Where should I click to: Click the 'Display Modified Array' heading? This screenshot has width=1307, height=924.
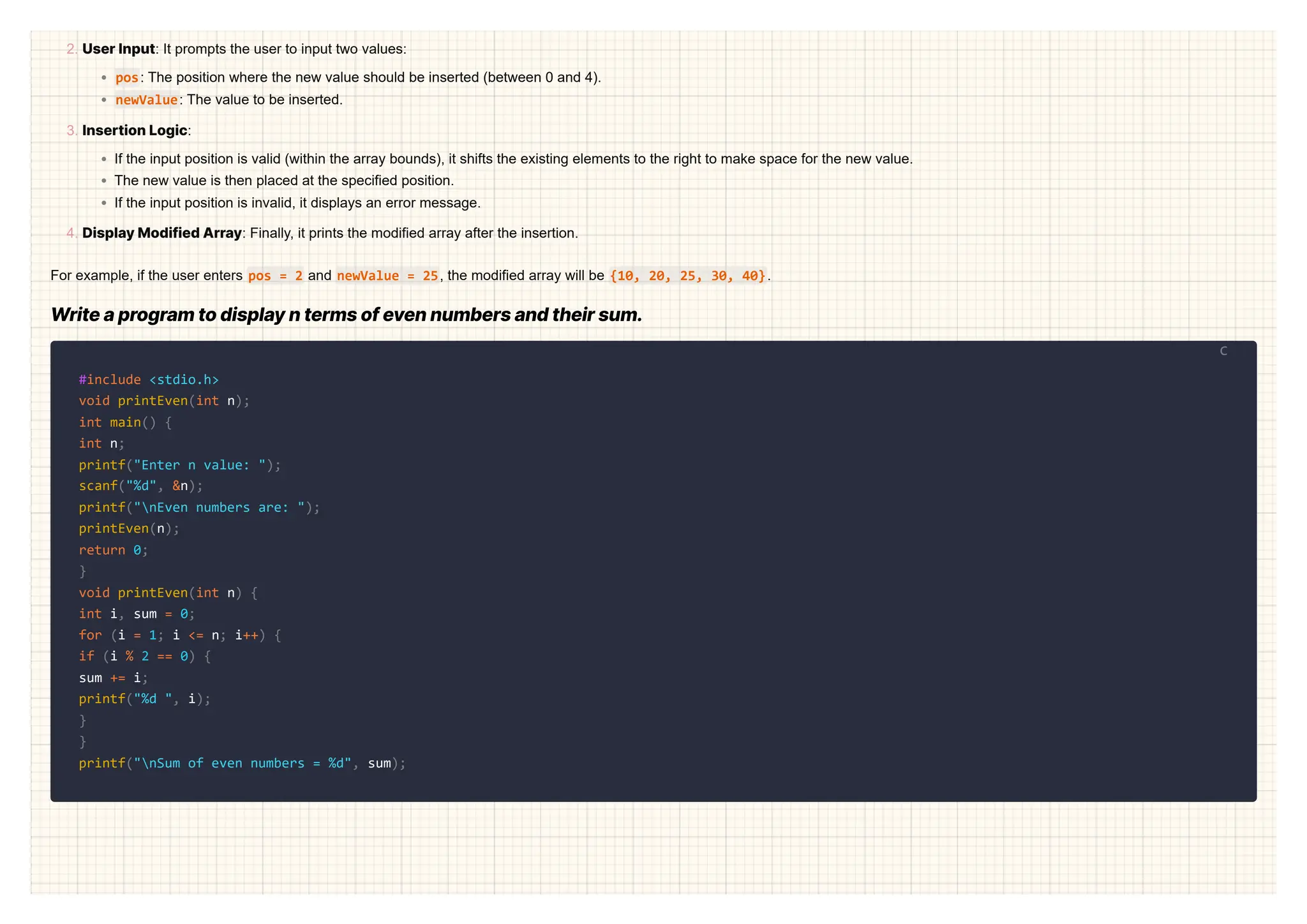click(x=162, y=233)
